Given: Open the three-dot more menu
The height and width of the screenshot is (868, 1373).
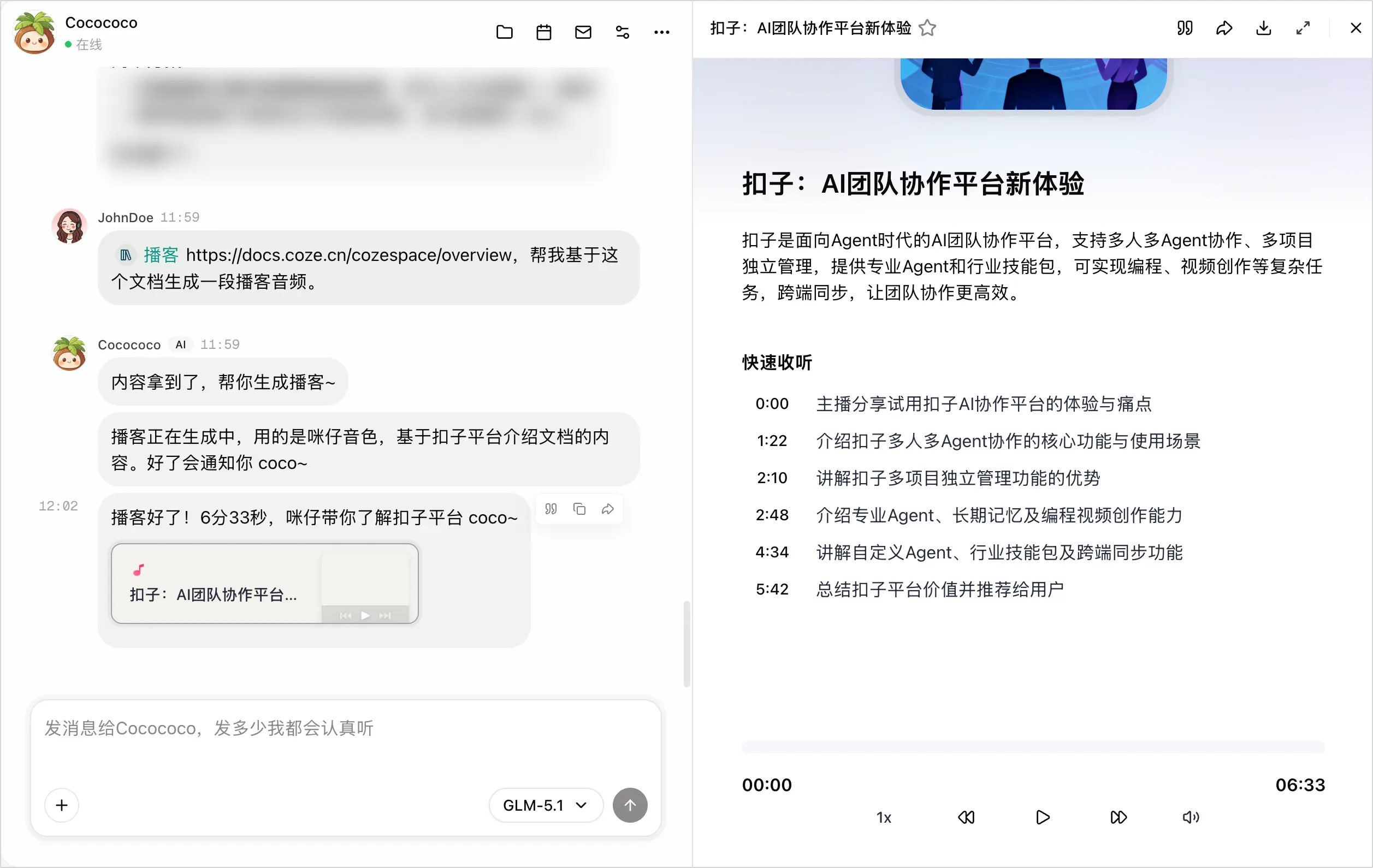Looking at the screenshot, I should 661,32.
